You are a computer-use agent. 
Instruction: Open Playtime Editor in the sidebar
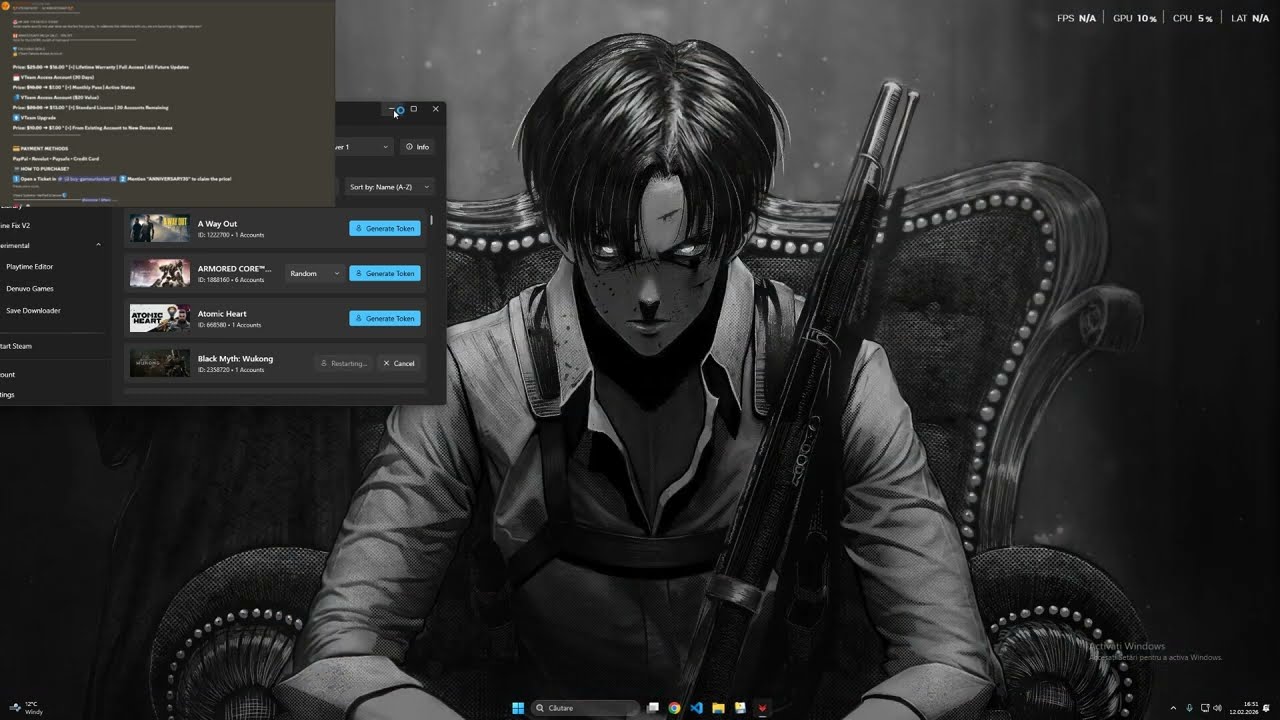(30, 267)
